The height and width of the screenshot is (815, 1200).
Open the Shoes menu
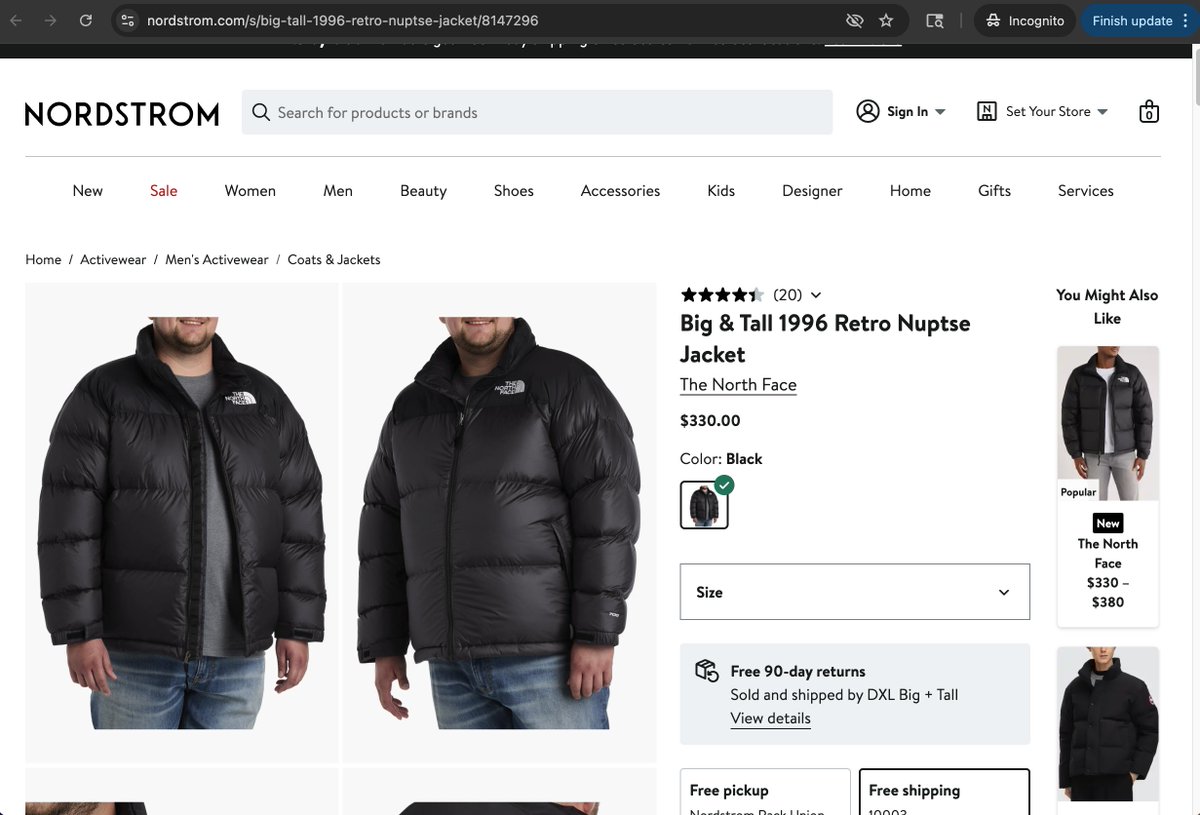click(514, 190)
